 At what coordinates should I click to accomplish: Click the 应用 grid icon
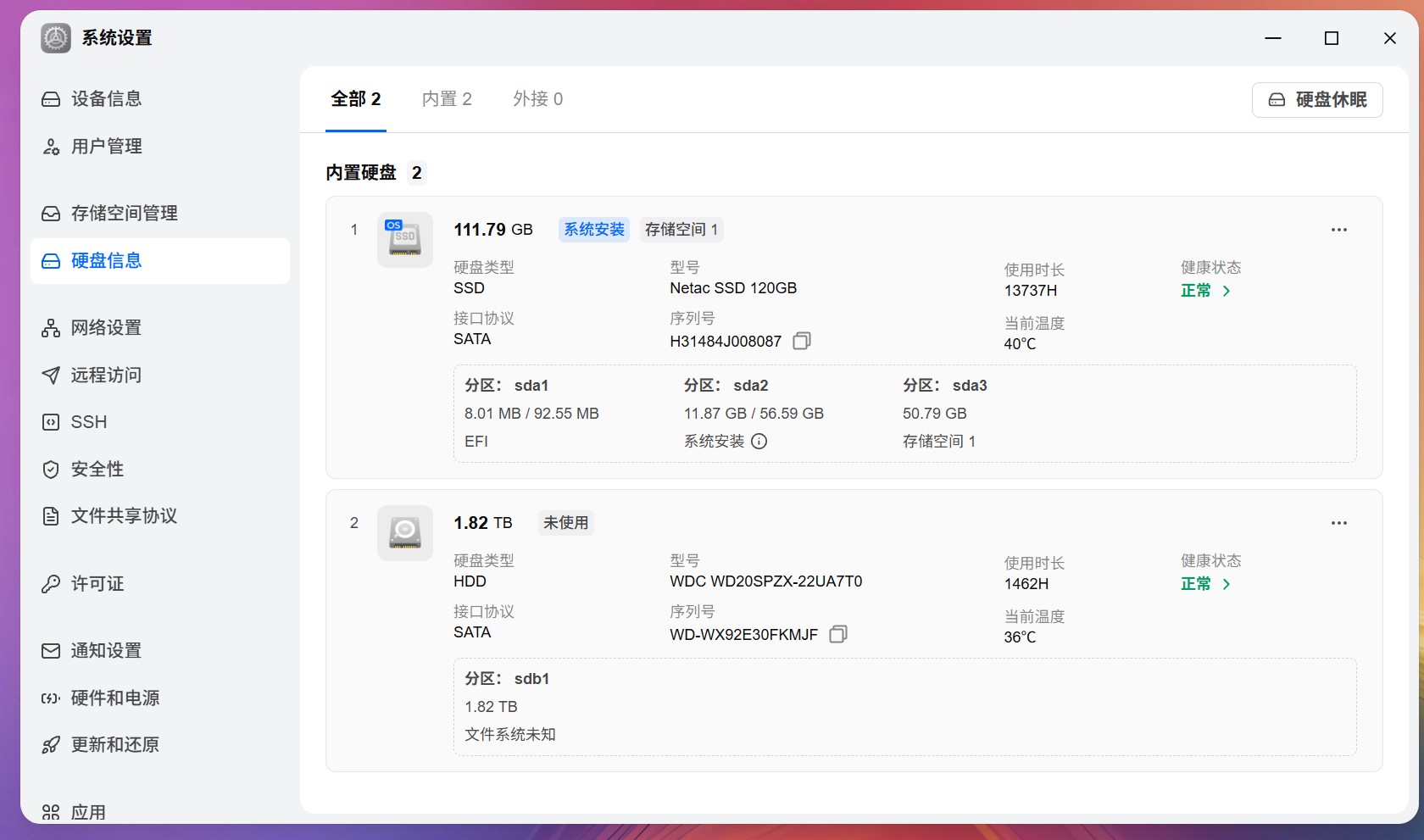pyautogui.click(x=51, y=813)
